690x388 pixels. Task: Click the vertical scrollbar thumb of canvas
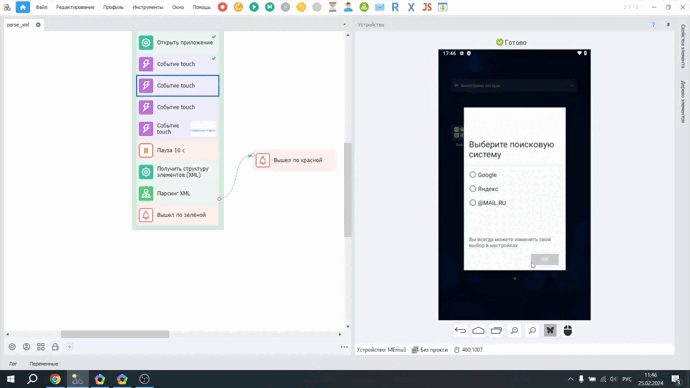tap(348, 190)
